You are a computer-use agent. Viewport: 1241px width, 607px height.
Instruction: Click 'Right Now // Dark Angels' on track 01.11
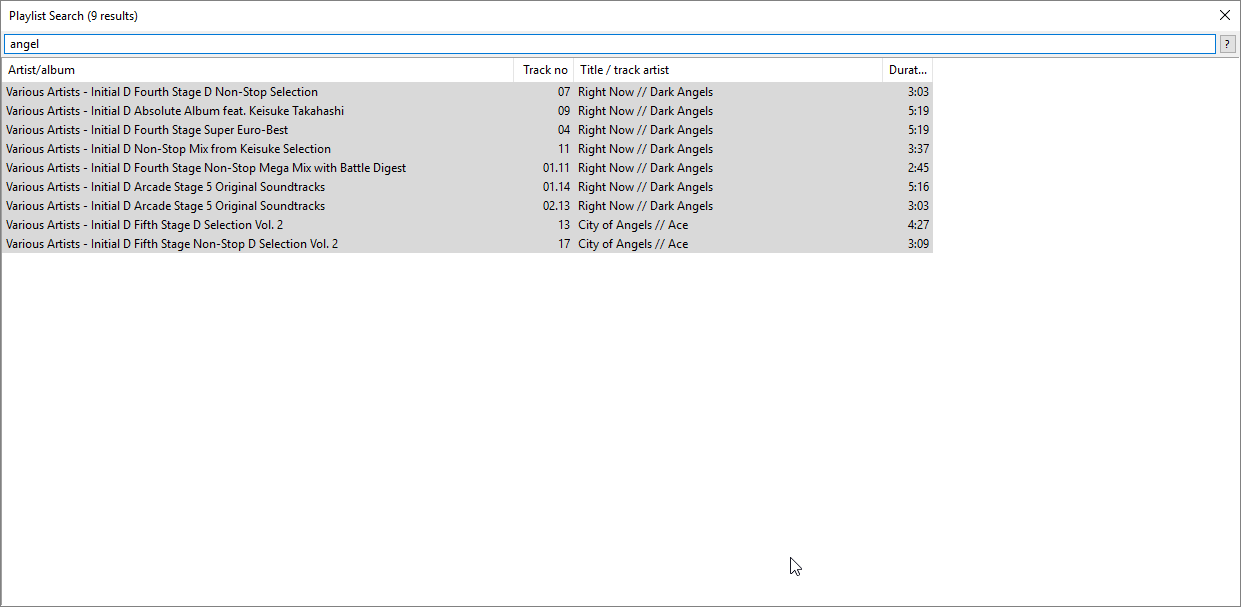coord(645,168)
